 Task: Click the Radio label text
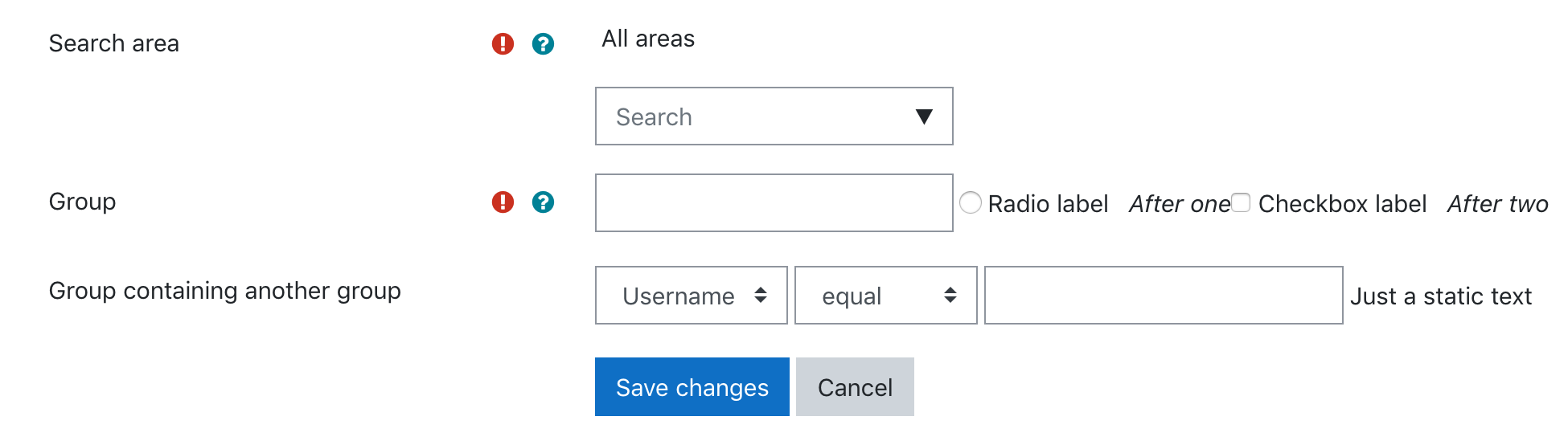coord(1048,204)
